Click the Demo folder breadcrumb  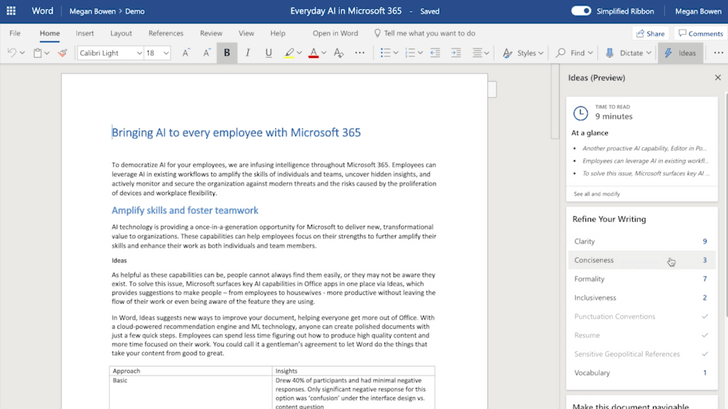click(x=135, y=11)
